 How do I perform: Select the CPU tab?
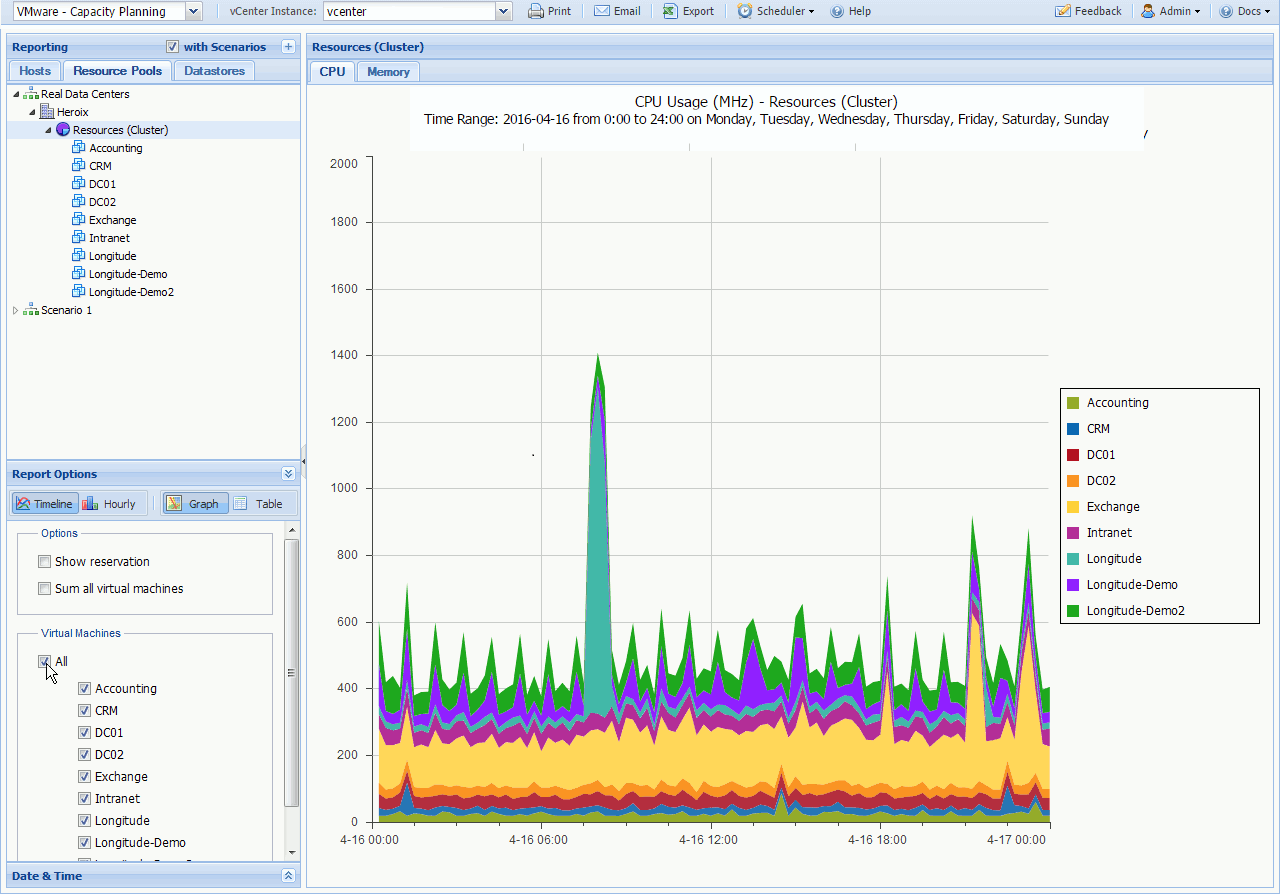click(x=332, y=72)
